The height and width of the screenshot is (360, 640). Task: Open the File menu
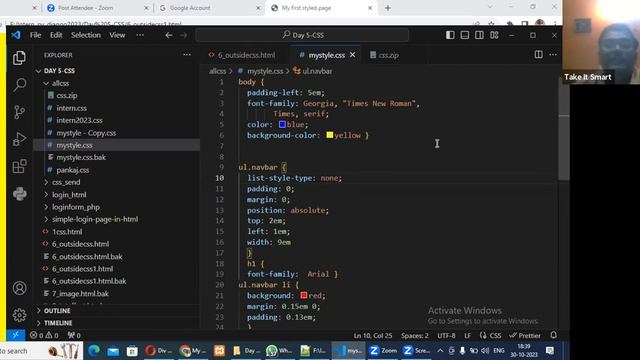point(36,35)
